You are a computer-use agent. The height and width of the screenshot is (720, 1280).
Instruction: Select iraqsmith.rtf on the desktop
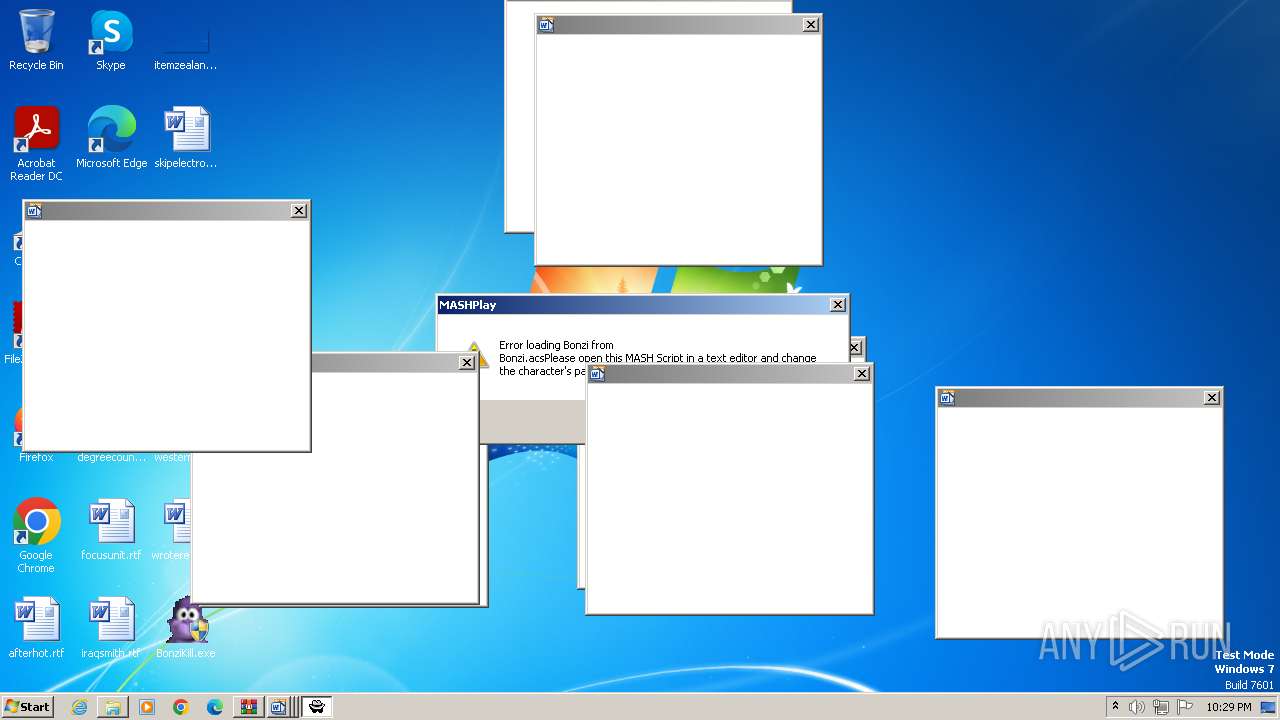111,627
